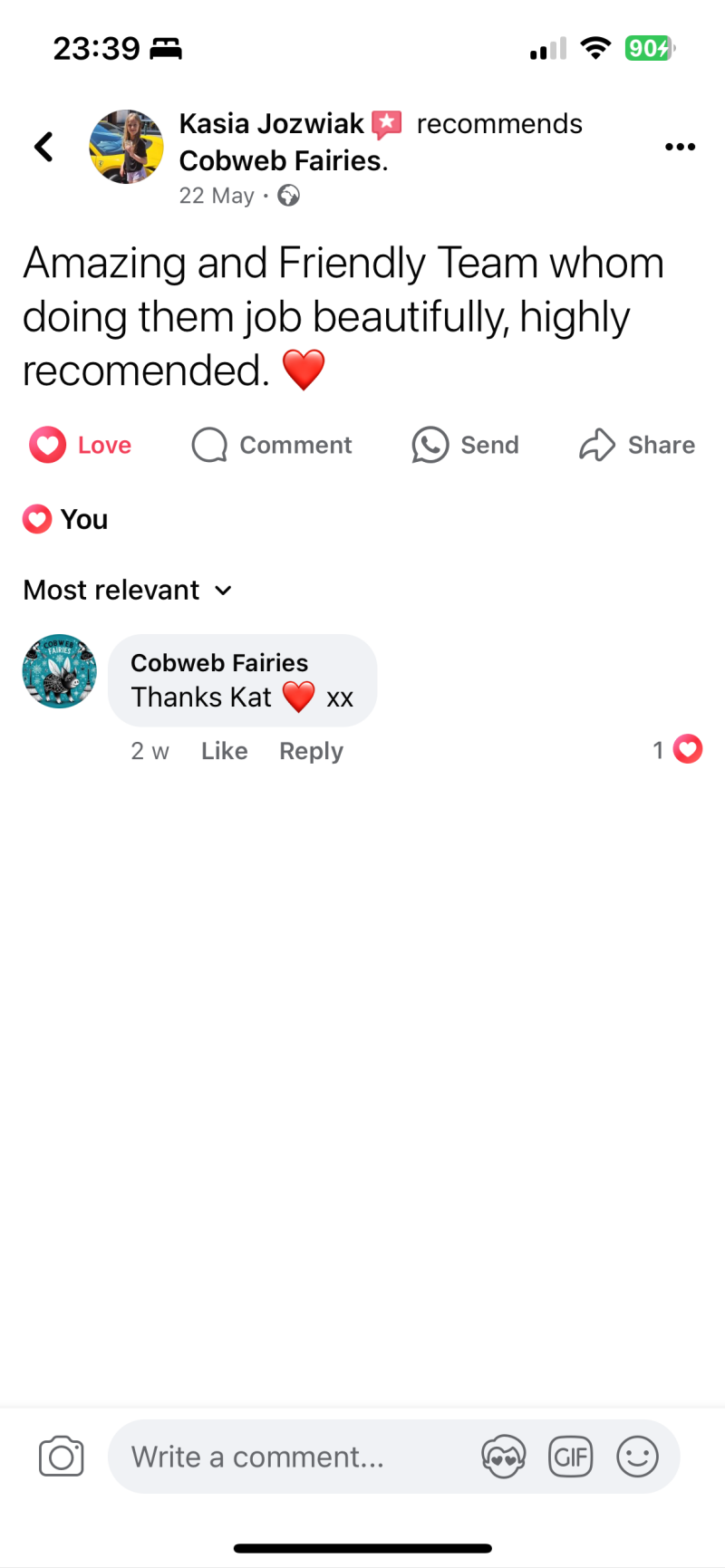The width and height of the screenshot is (725, 1568).
Task: Open the Cobweb Fairies page link in header
Action: (x=284, y=160)
